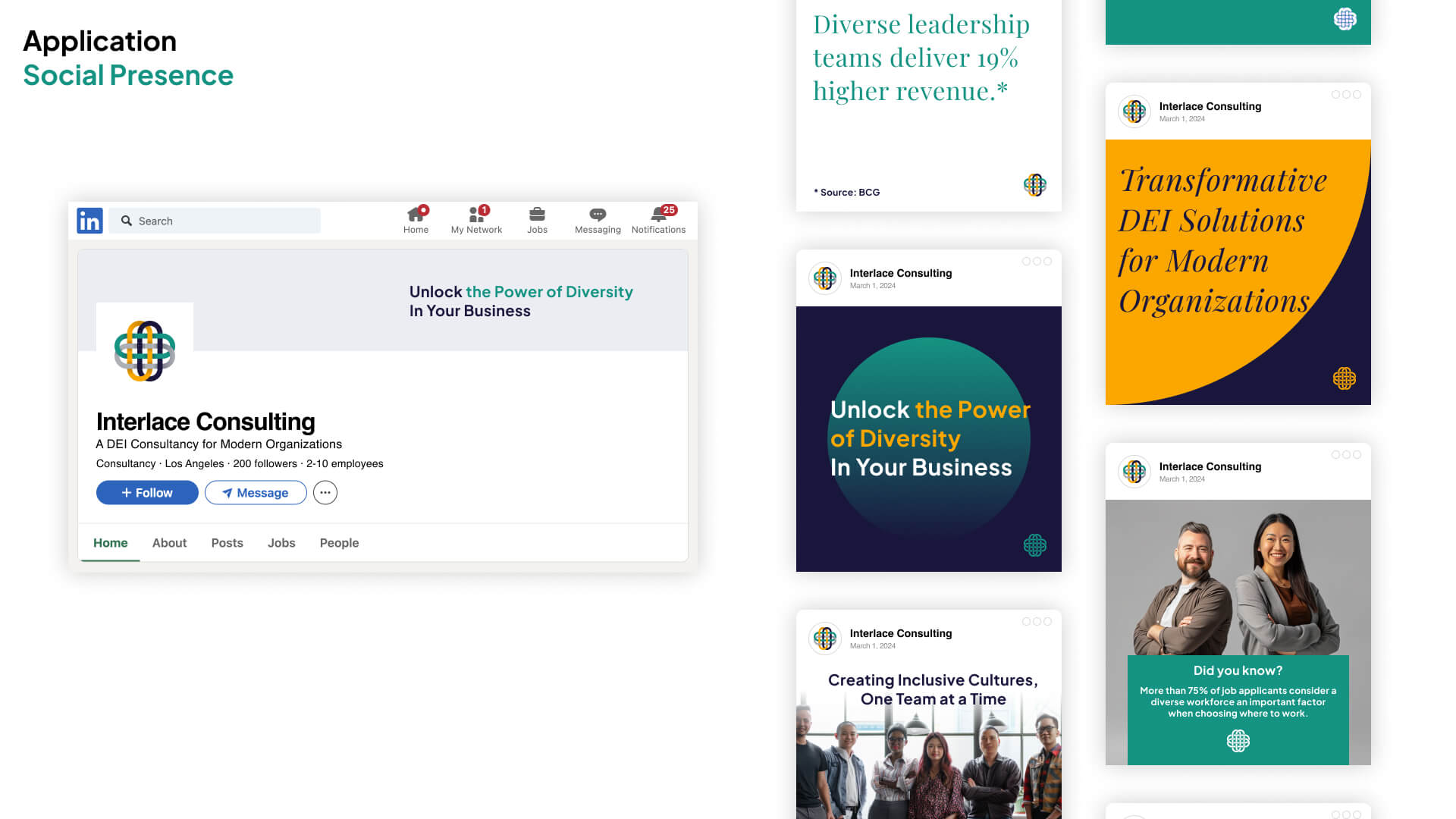
Task: Open the Home nav icon
Action: click(x=416, y=220)
